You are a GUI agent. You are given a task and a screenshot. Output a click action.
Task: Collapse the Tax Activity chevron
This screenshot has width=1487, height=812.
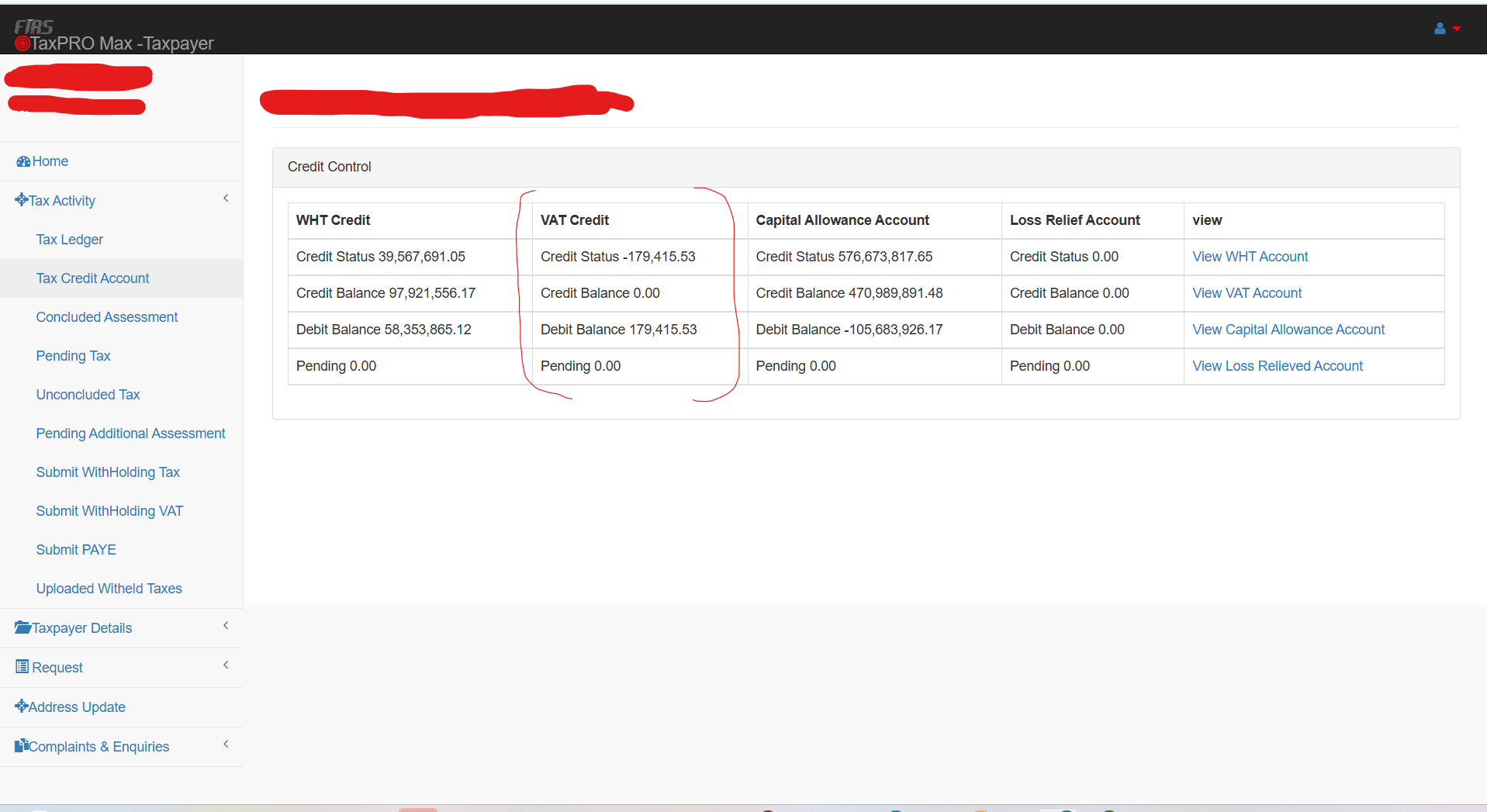[x=226, y=199]
